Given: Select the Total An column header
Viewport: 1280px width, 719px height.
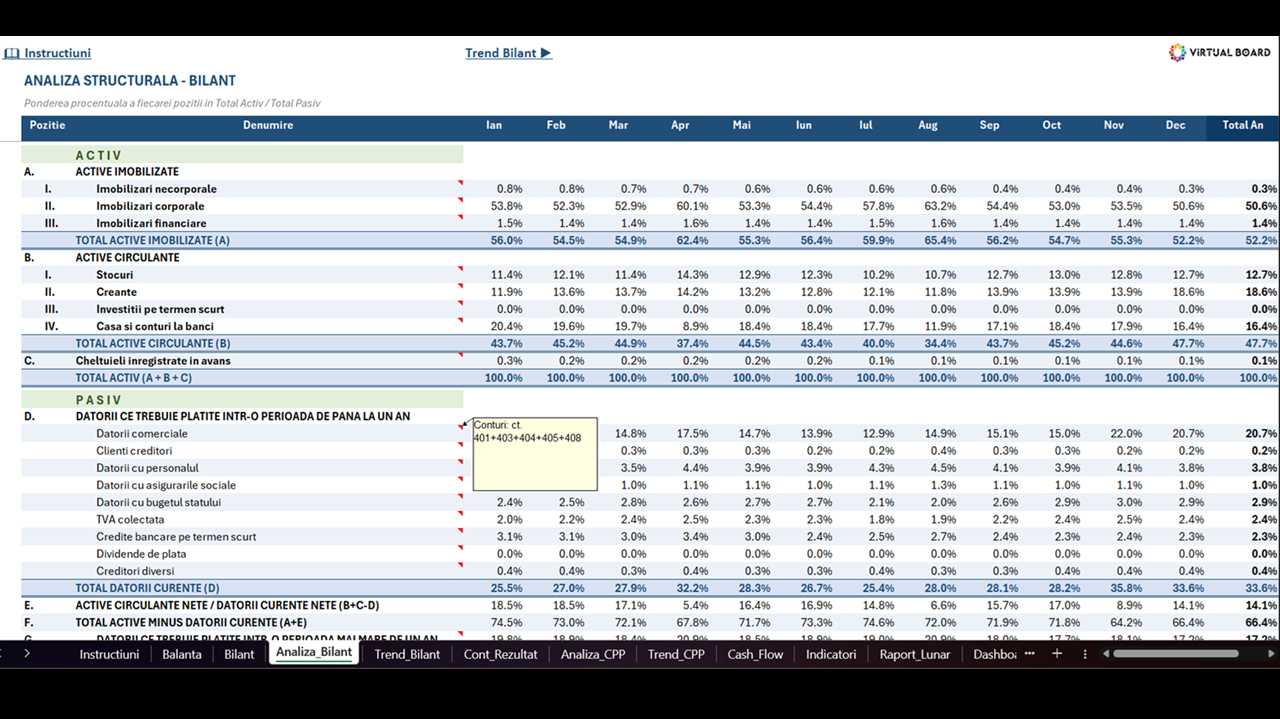Looking at the screenshot, I should [1242, 125].
